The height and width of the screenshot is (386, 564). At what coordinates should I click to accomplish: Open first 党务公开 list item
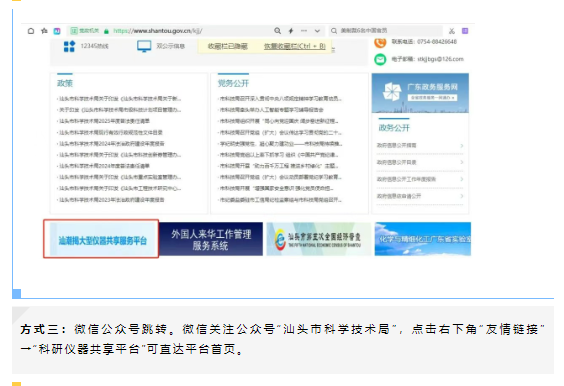(281, 99)
